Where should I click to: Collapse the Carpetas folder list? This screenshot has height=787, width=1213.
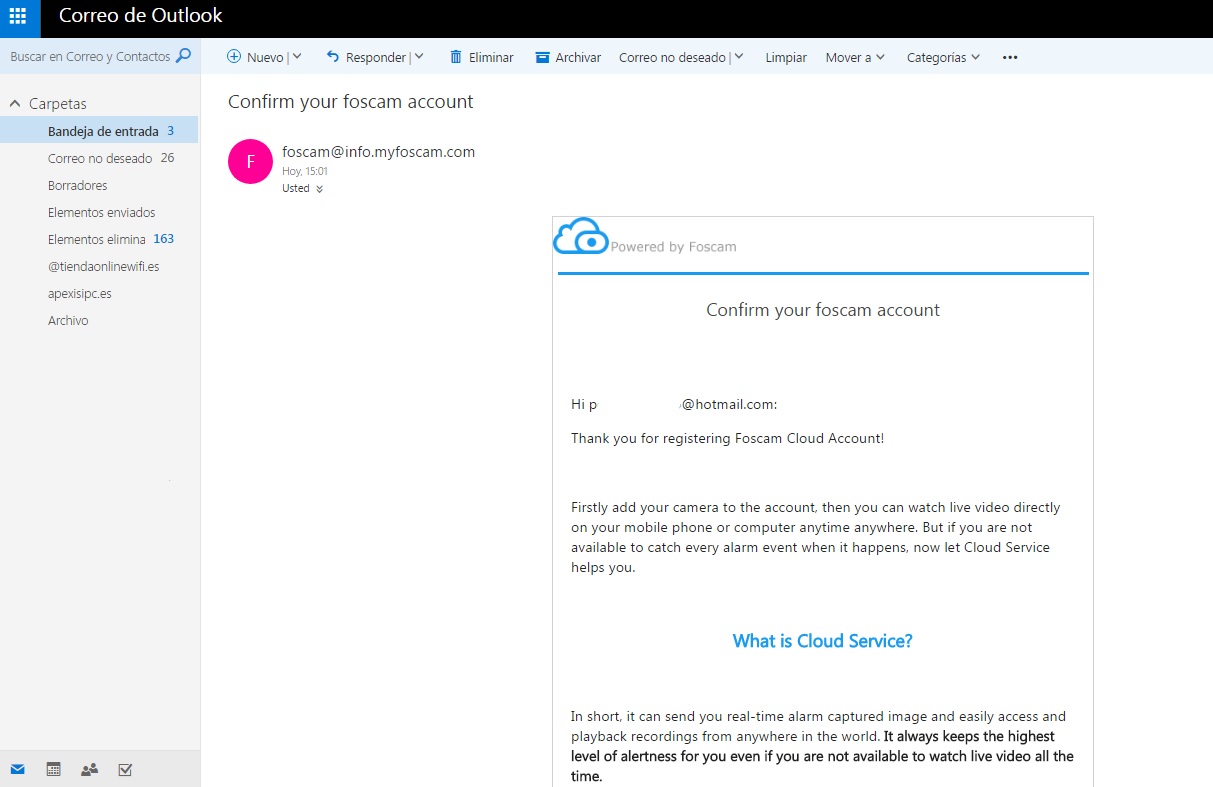tap(15, 104)
